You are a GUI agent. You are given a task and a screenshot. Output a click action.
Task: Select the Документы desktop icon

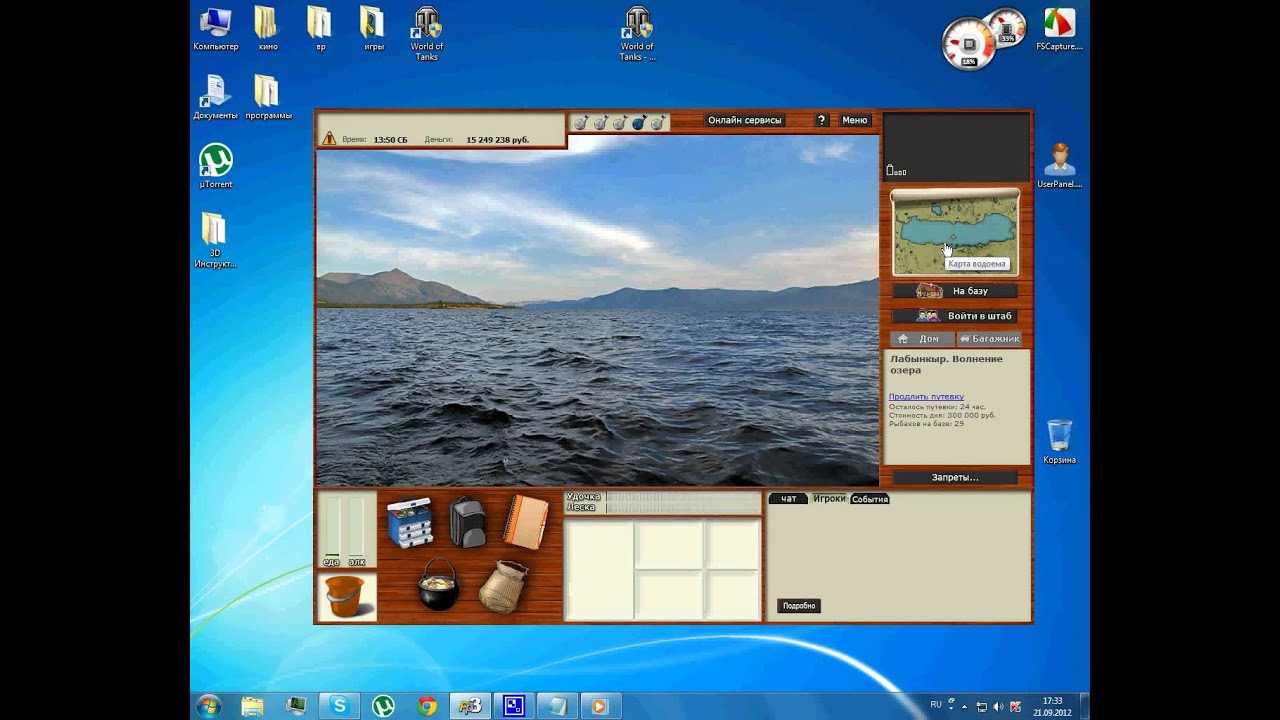(216, 98)
